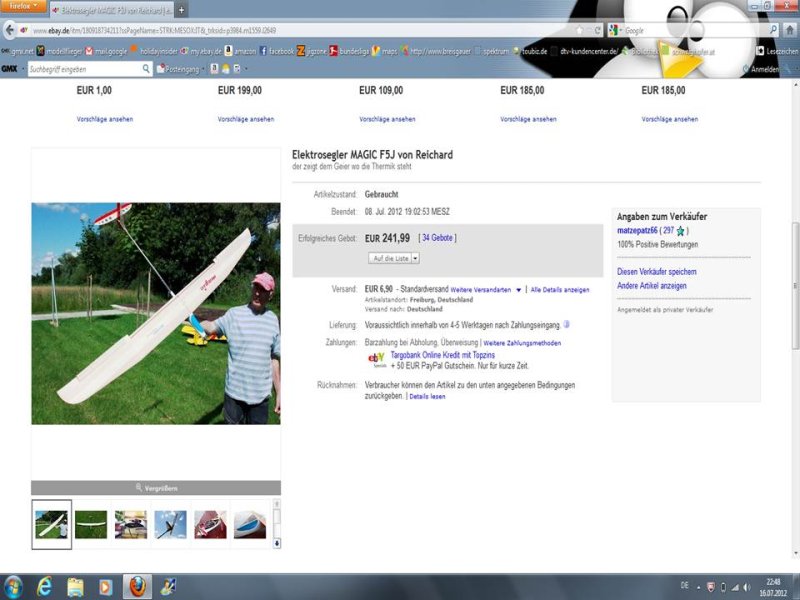View the seller's 297 feedback score
800x600 pixels.
(x=668, y=231)
